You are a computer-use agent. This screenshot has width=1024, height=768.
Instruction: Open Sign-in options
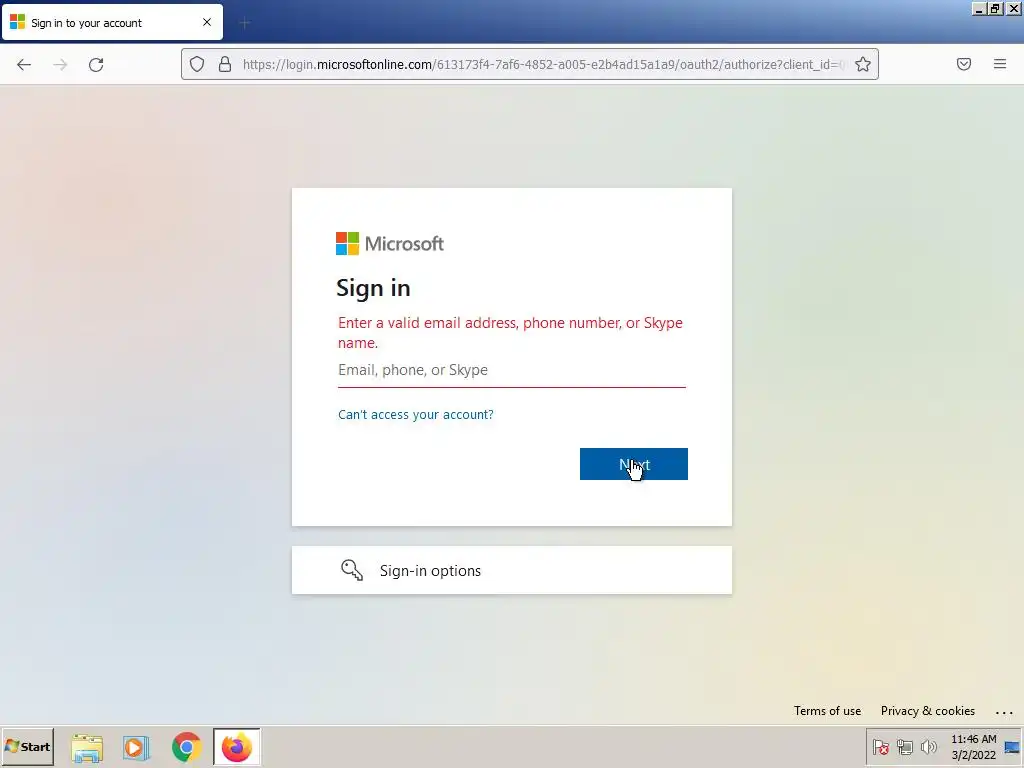pyautogui.click(x=511, y=570)
